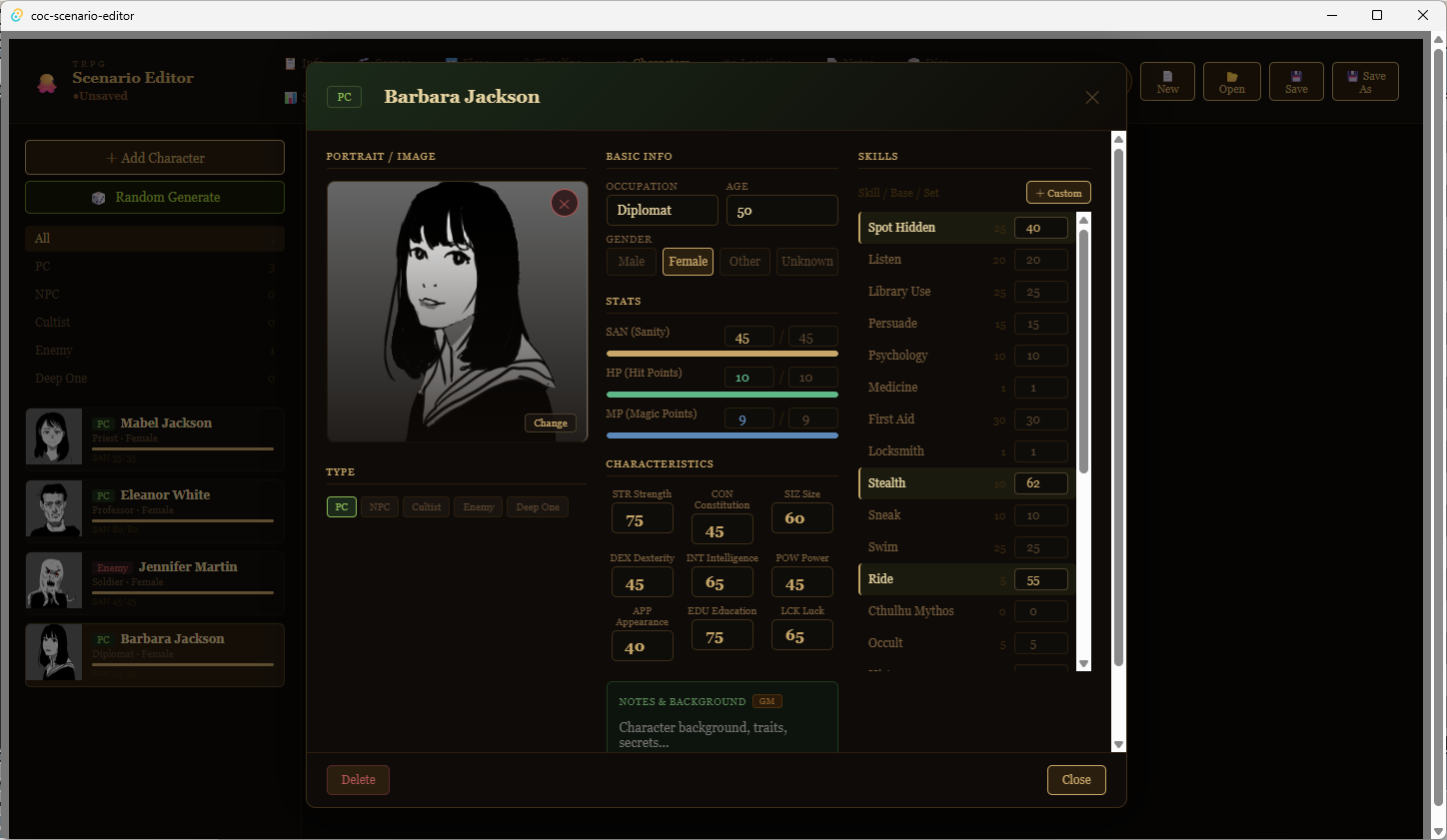Click the Random Generate button
Image resolution: width=1447 pixels, height=840 pixels.
coord(155,198)
